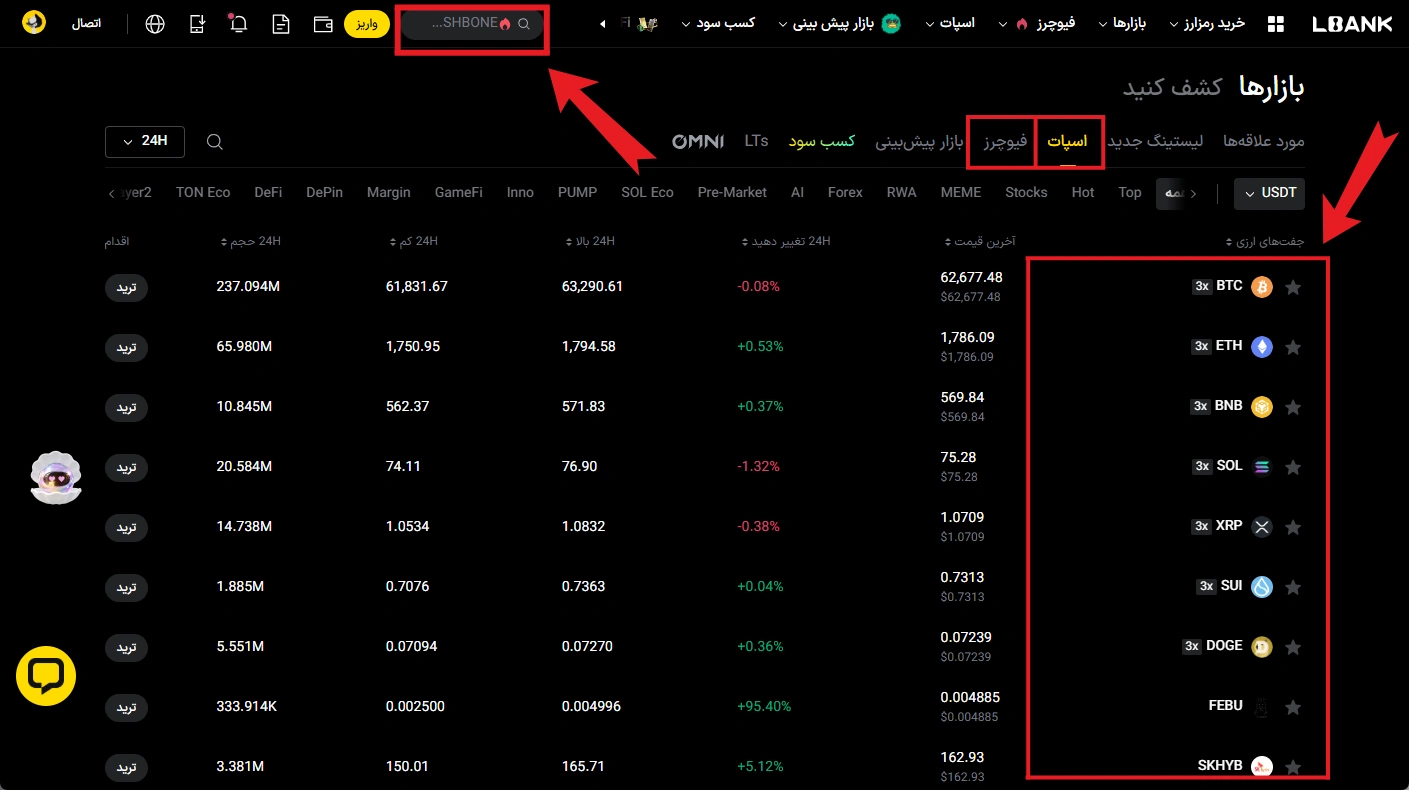Mark DOGE as favorite with star
The image size is (1409, 790).
(x=1293, y=648)
